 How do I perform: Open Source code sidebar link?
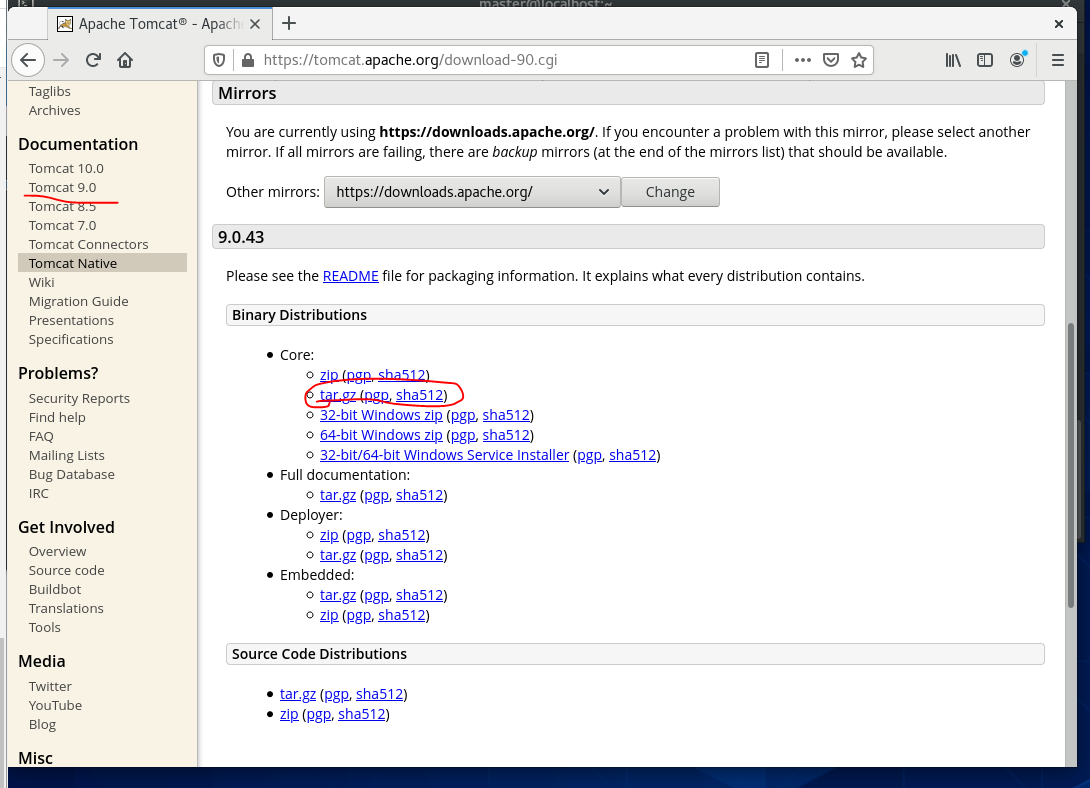(x=67, y=571)
